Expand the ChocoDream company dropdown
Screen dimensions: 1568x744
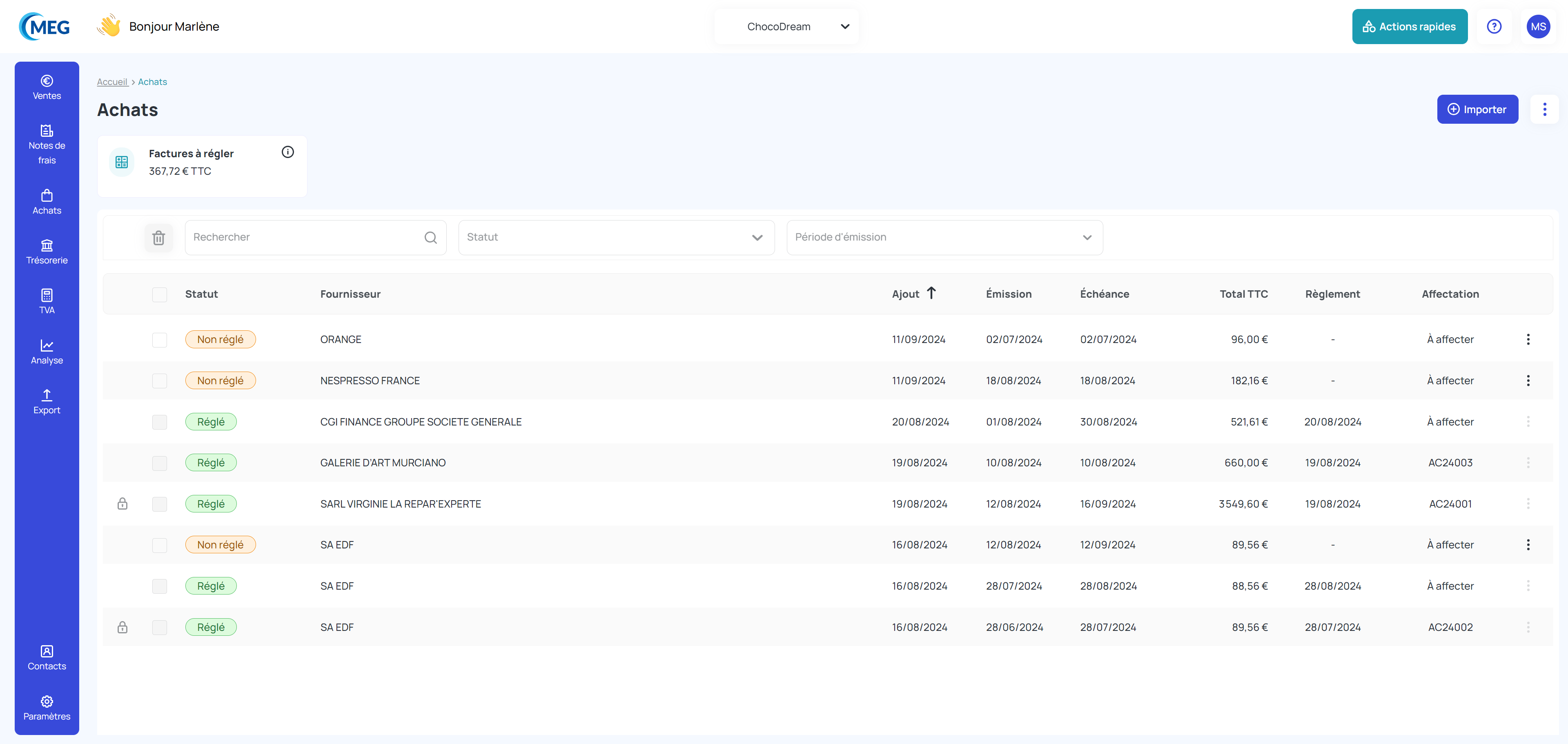click(786, 26)
